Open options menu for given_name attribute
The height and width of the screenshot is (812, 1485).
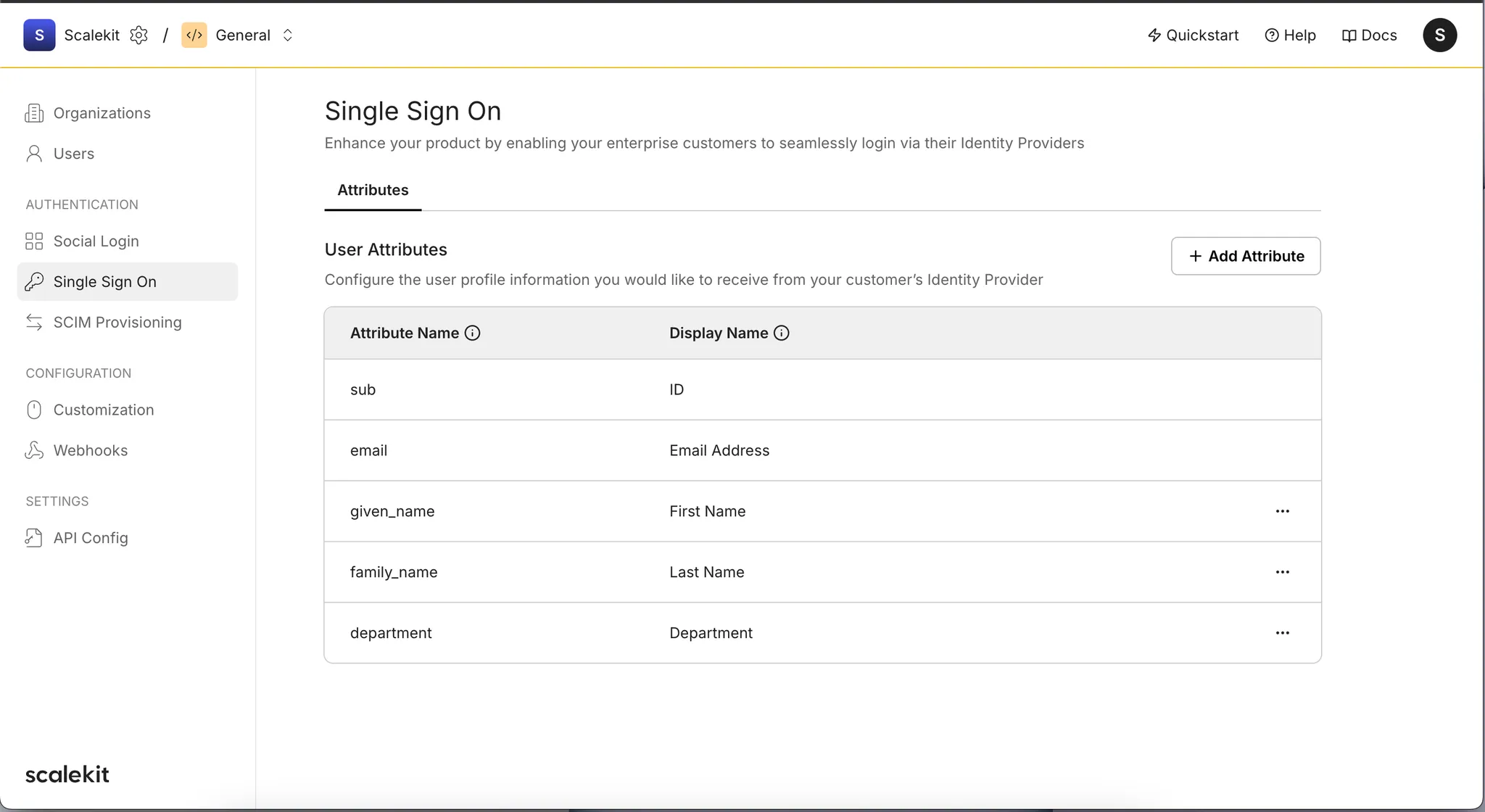coord(1282,511)
